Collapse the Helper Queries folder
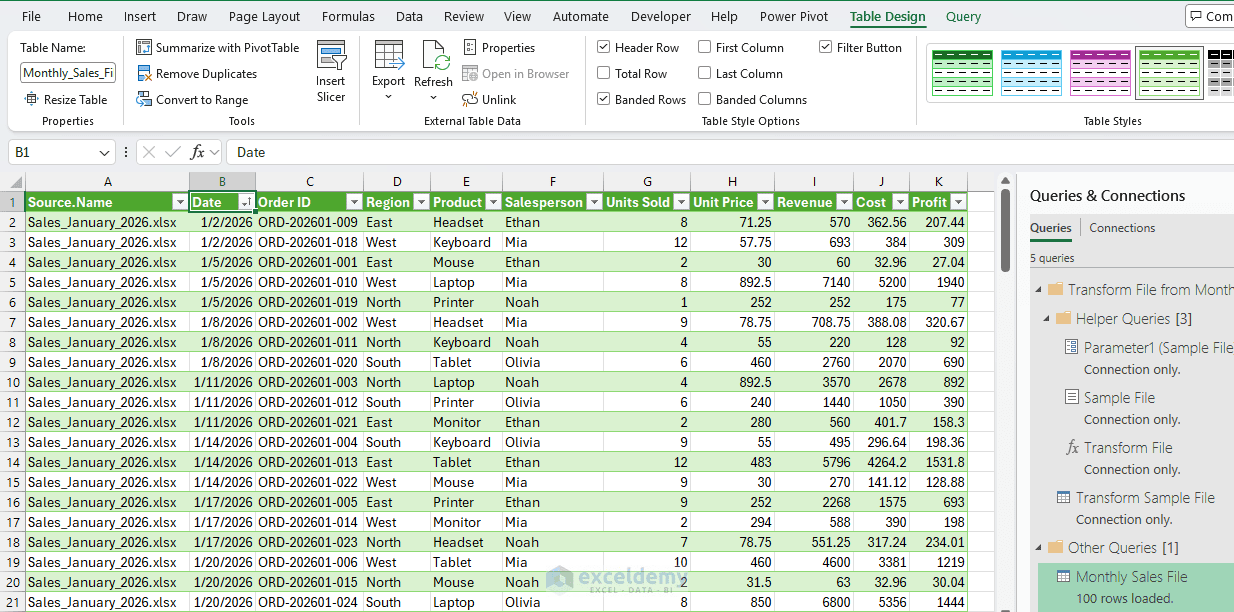Viewport: 1234px width, 612px height. click(1047, 319)
